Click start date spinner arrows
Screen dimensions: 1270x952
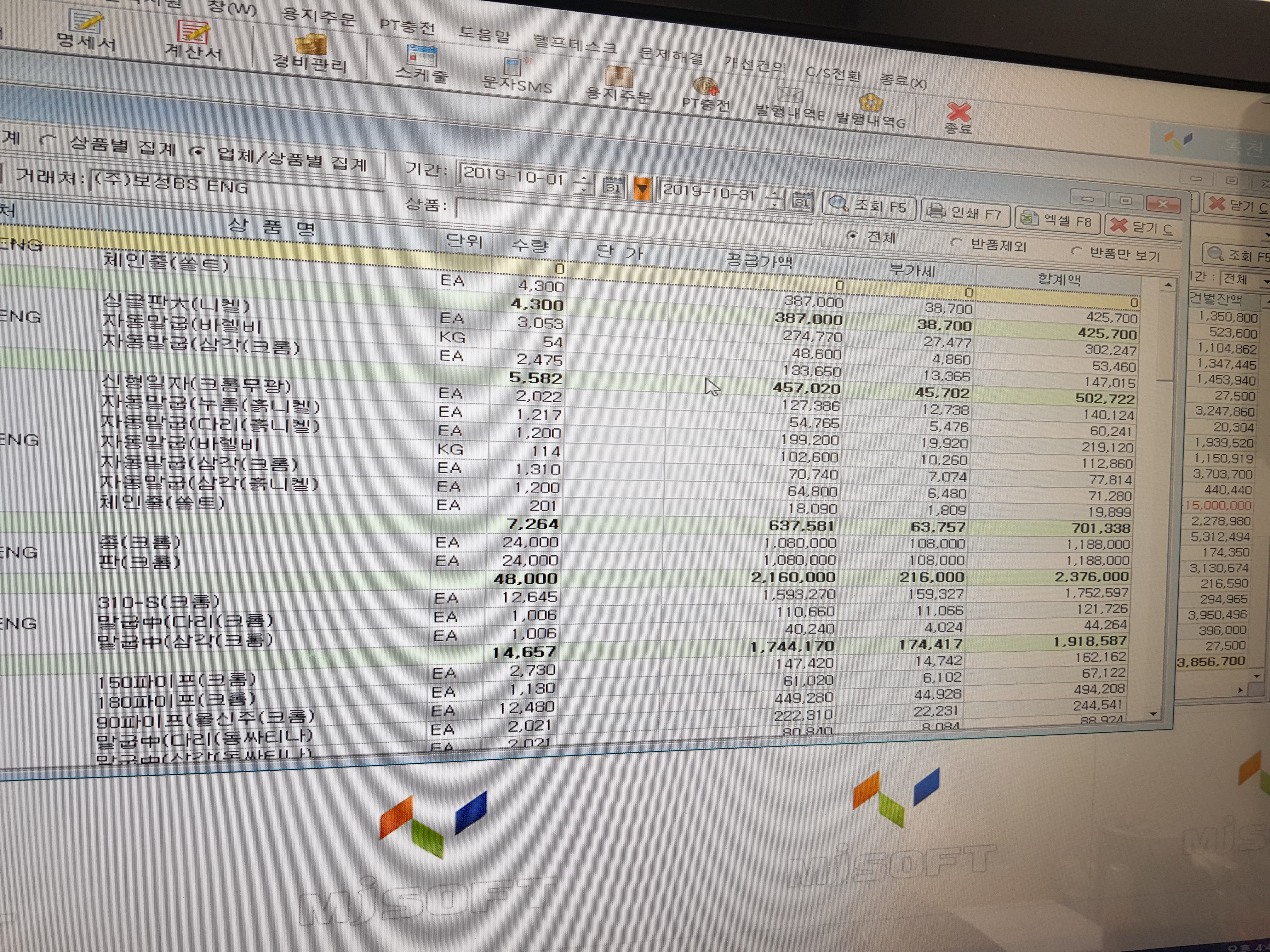point(585,184)
